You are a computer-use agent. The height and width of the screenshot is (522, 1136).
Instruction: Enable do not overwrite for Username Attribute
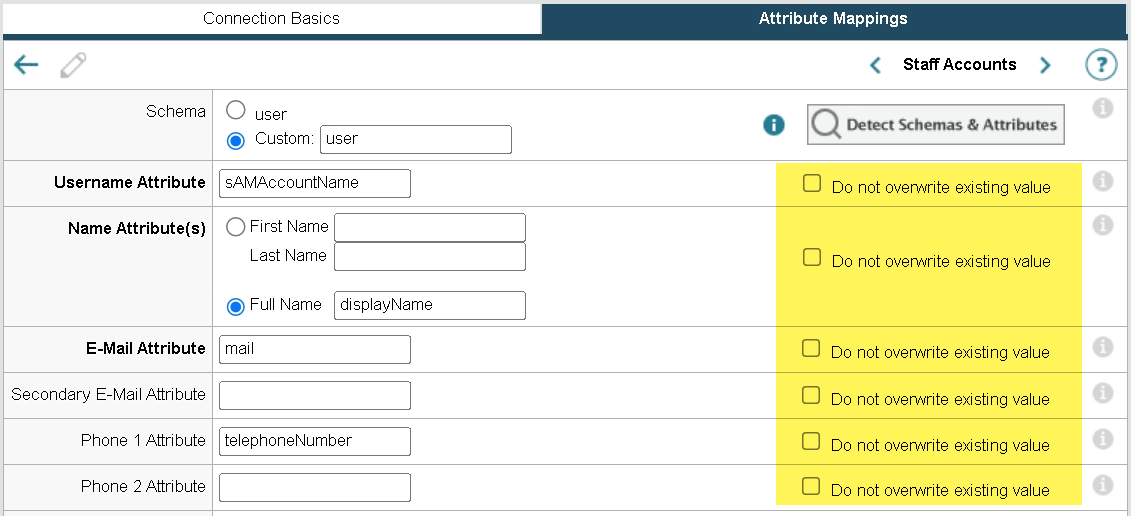(812, 184)
